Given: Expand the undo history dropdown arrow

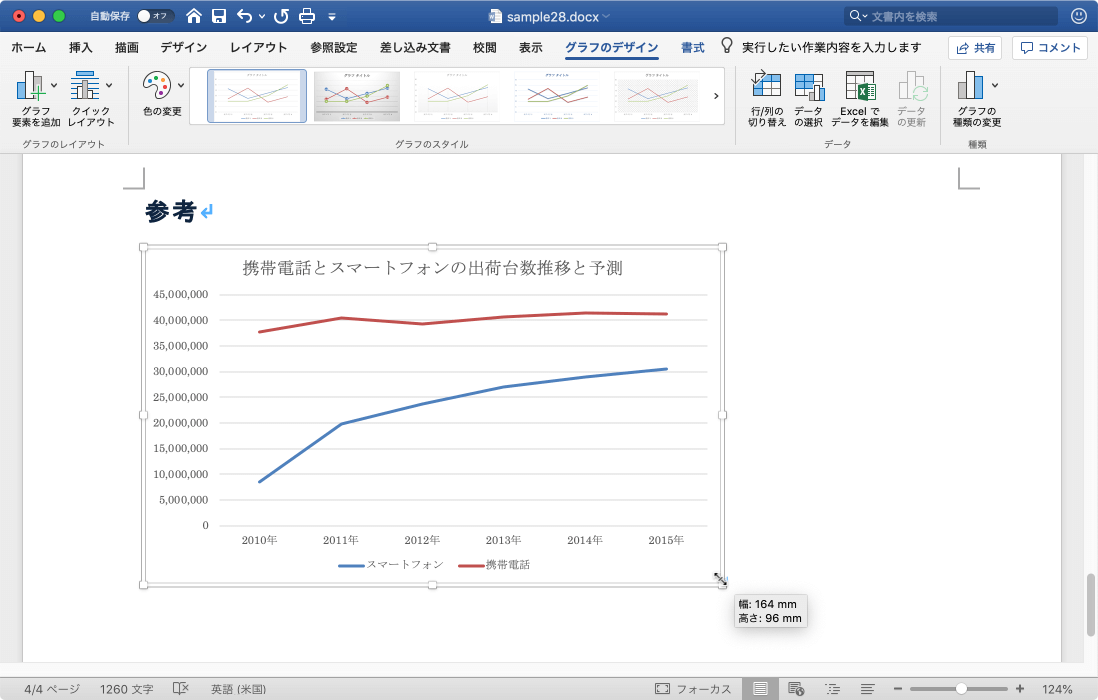Looking at the screenshot, I should [262, 16].
